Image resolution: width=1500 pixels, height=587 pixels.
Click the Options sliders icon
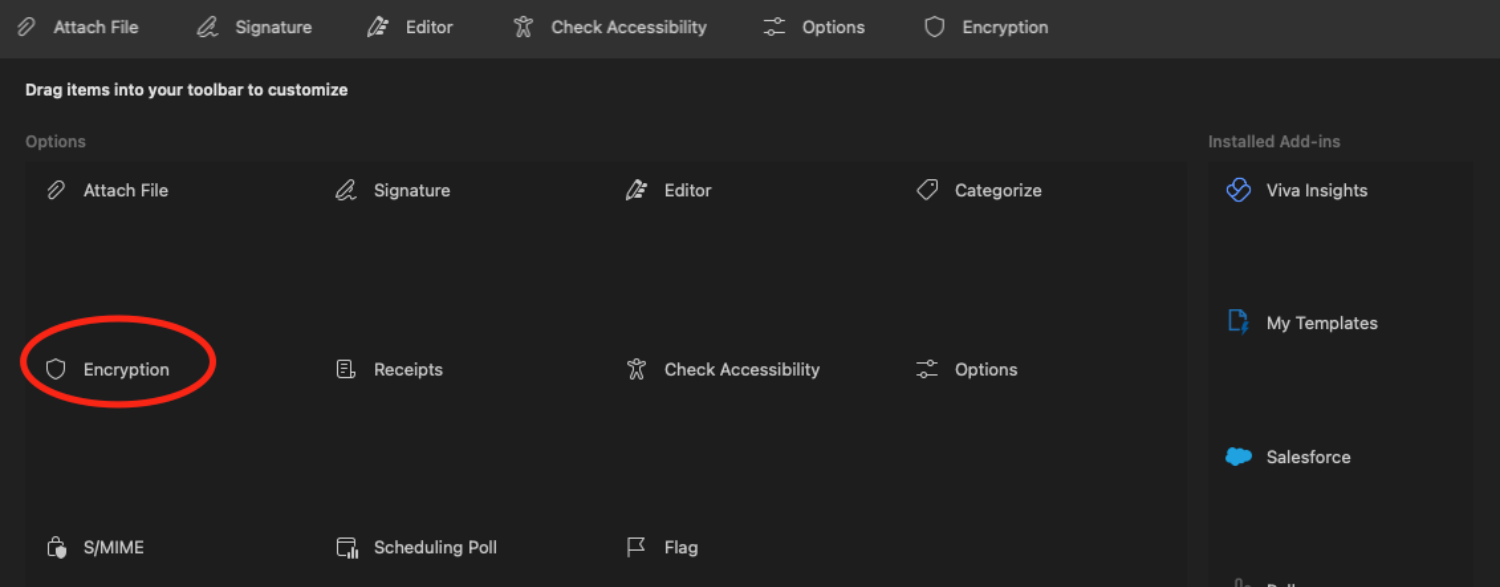click(926, 369)
